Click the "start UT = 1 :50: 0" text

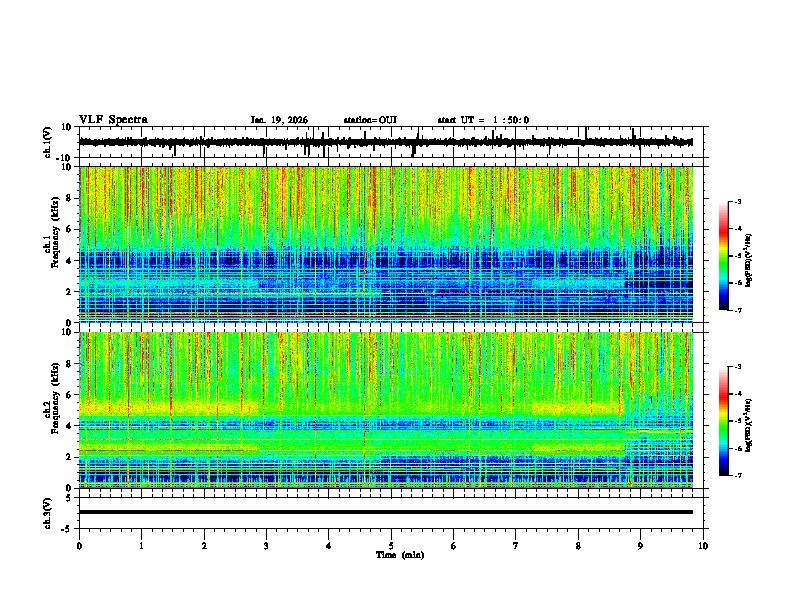483,120
